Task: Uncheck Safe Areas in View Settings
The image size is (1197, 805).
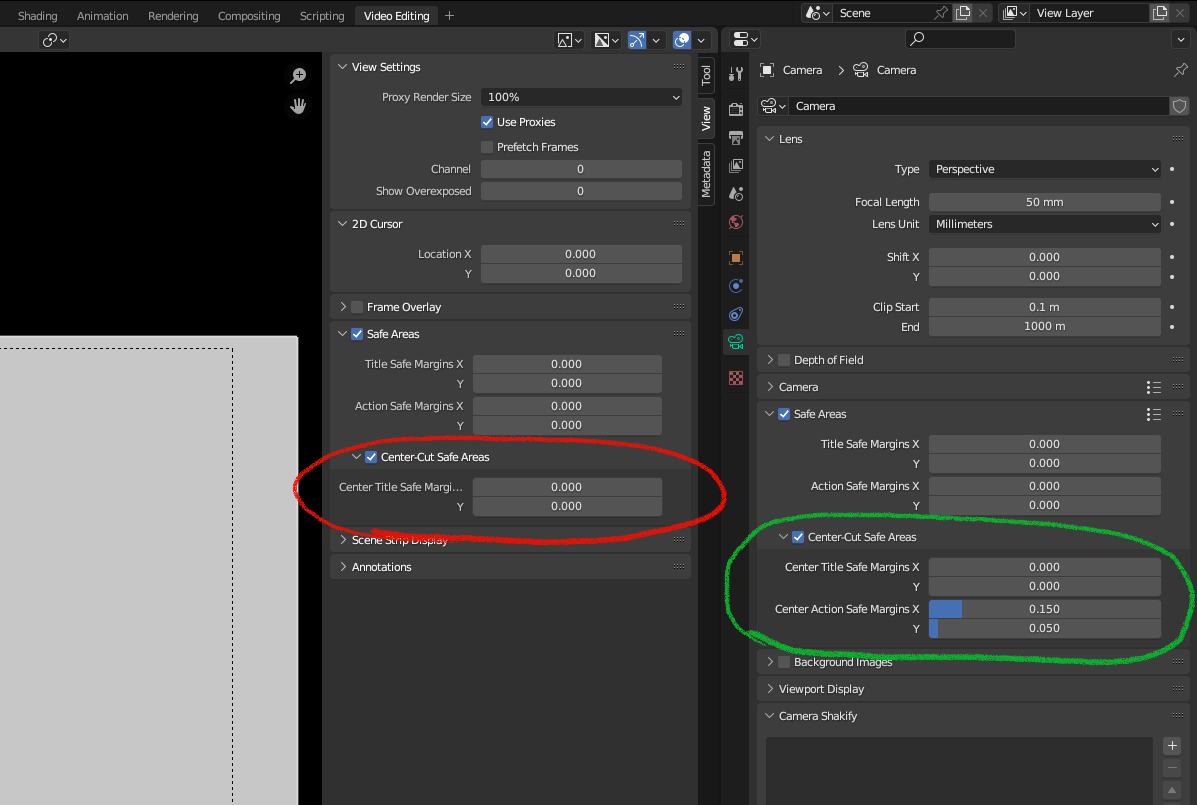Action: click(356, 333)
